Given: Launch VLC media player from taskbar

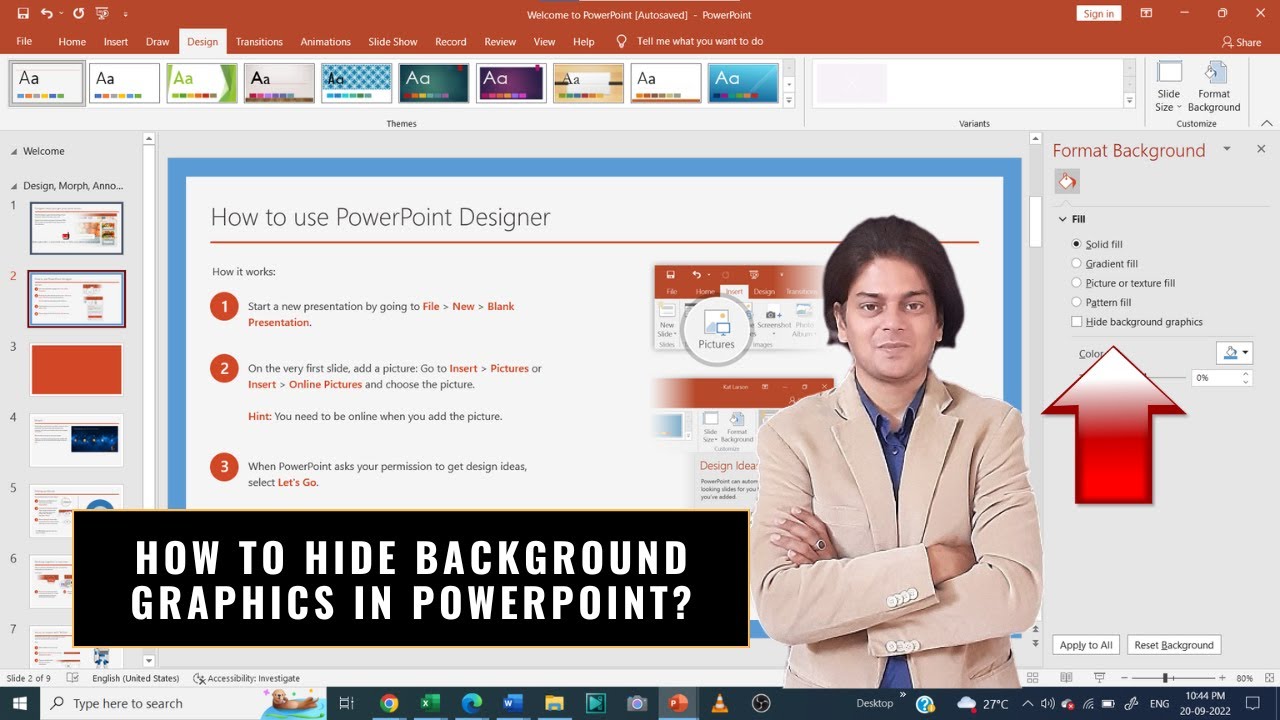Looking at the screenshot, I should (719, 703).
